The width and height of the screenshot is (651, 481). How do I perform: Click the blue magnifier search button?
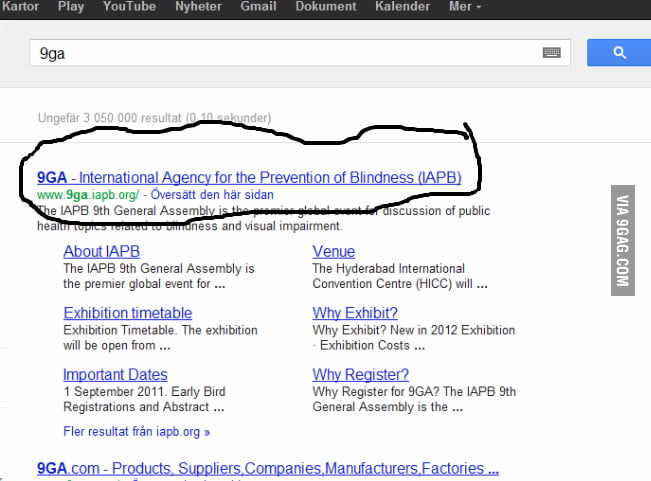click(x=619, y=53)
